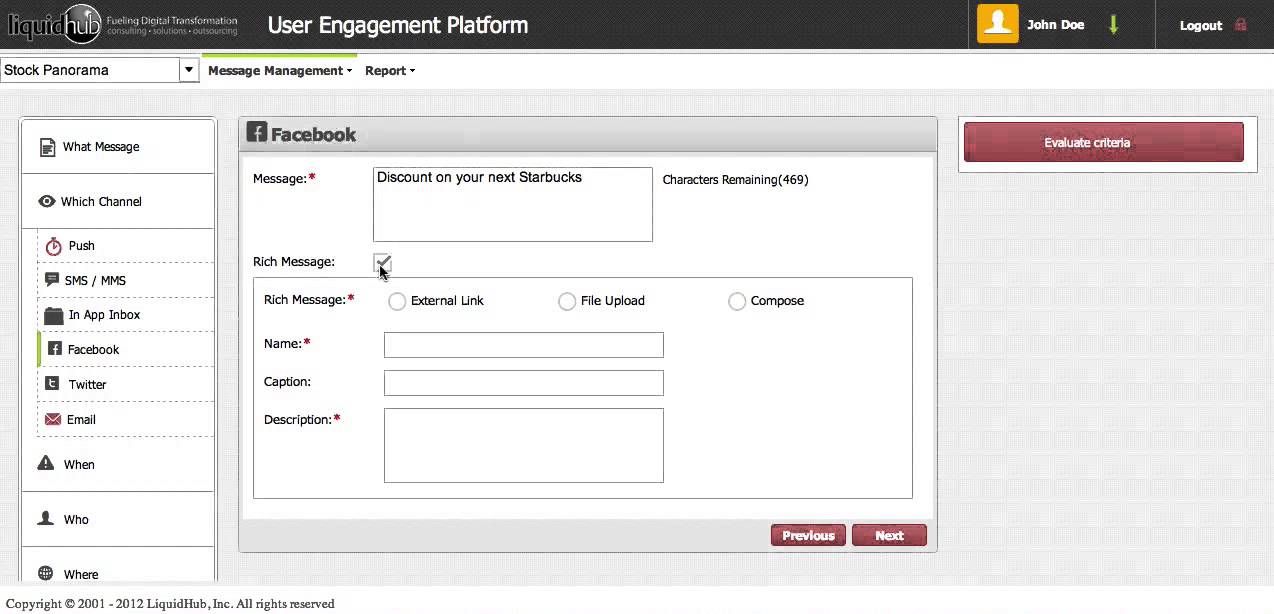Select the Compose radio button
This screenshot has width=1274, height=614.
pyautogui.click(x=737, y=301)
